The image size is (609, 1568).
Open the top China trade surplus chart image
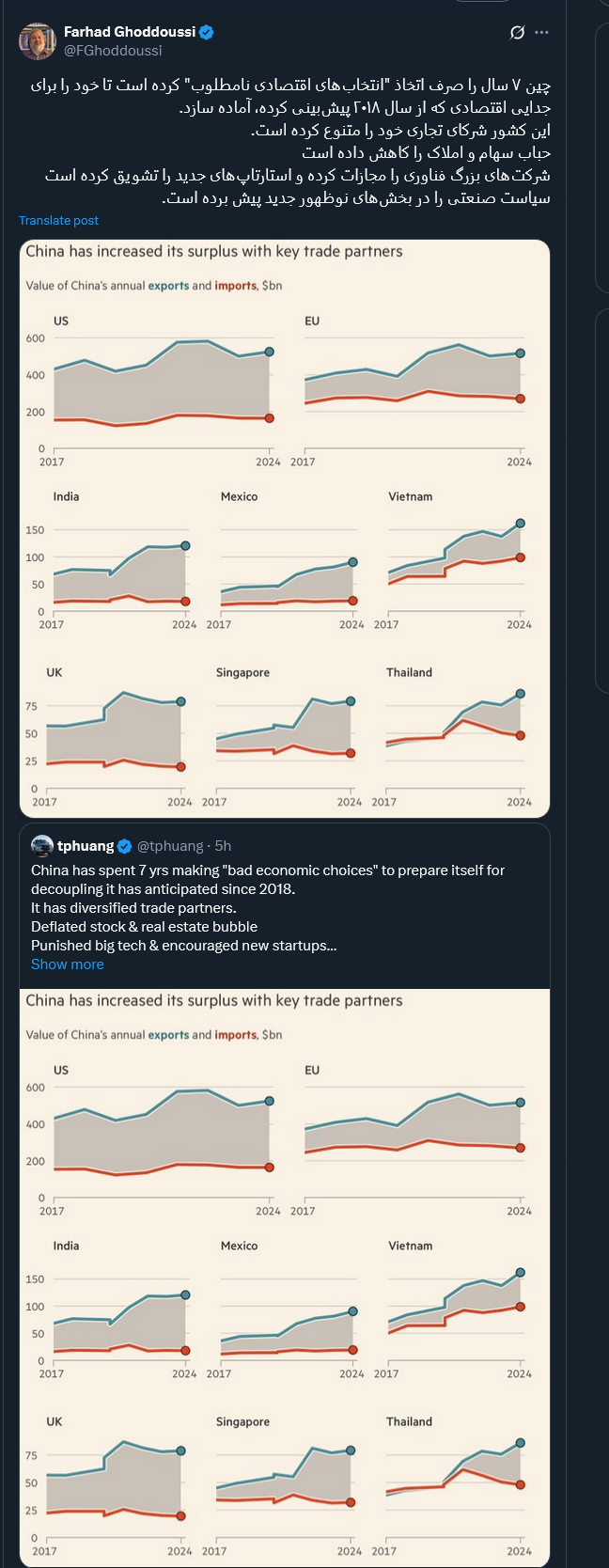[x=284, y=528]
